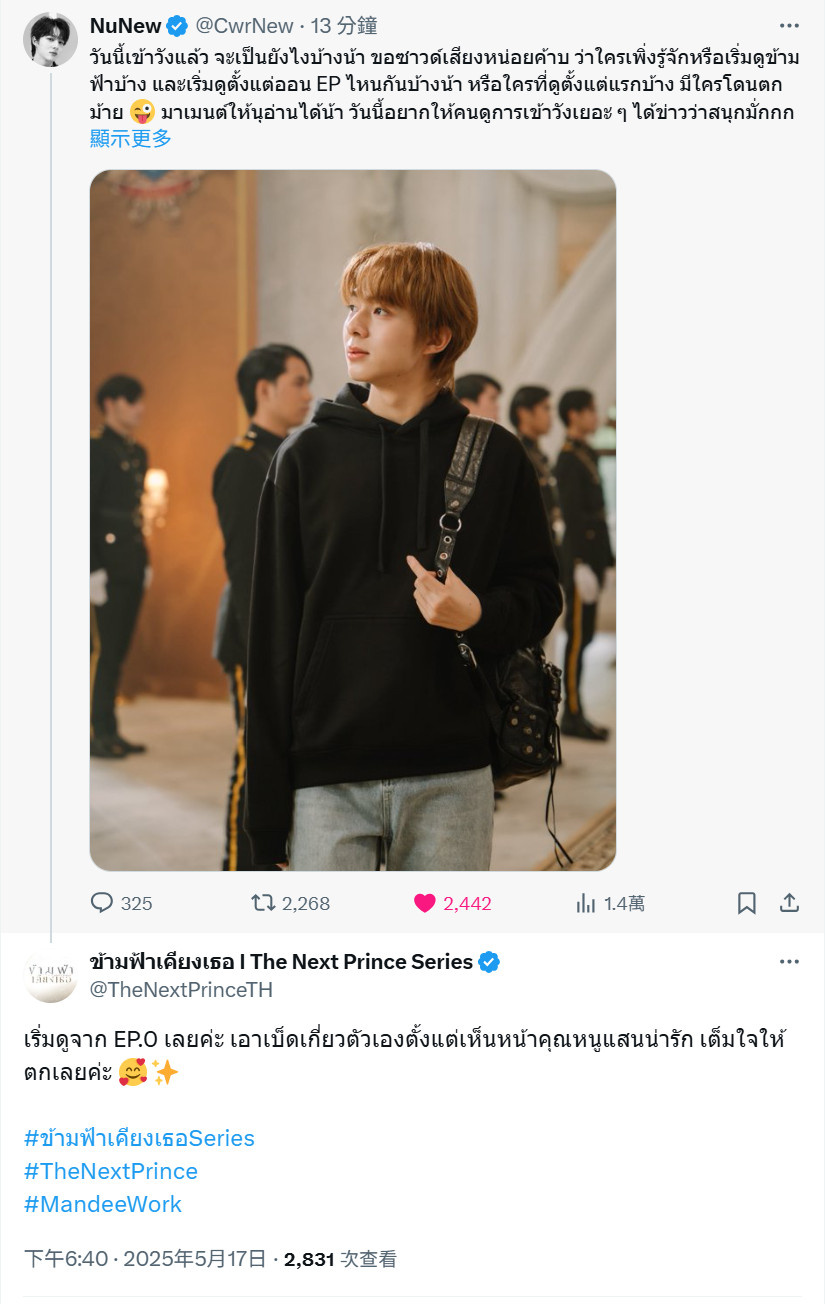Viewport: 825px width, 1304px height.
Task: Toggle the pink like heart
Action: click(424, 903)
